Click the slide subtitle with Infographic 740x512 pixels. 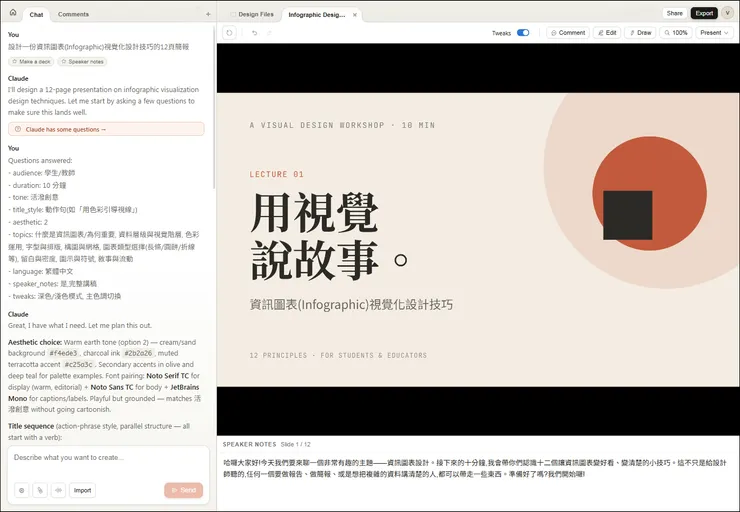pos(351,305)
